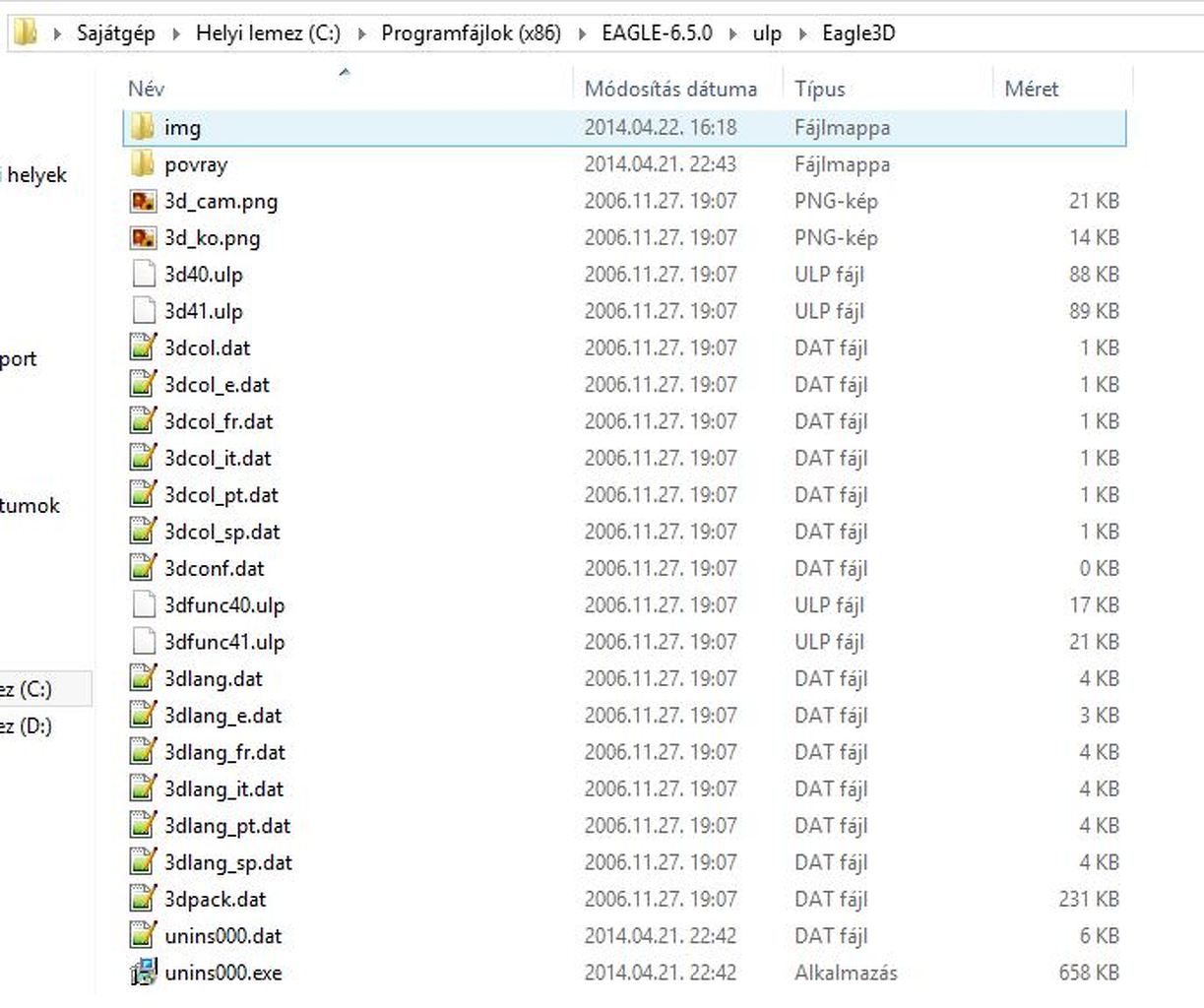This screenshot has height=1008, width=1204.
Task: Expand the arrow after ulp in path
Action: (802, 33)
